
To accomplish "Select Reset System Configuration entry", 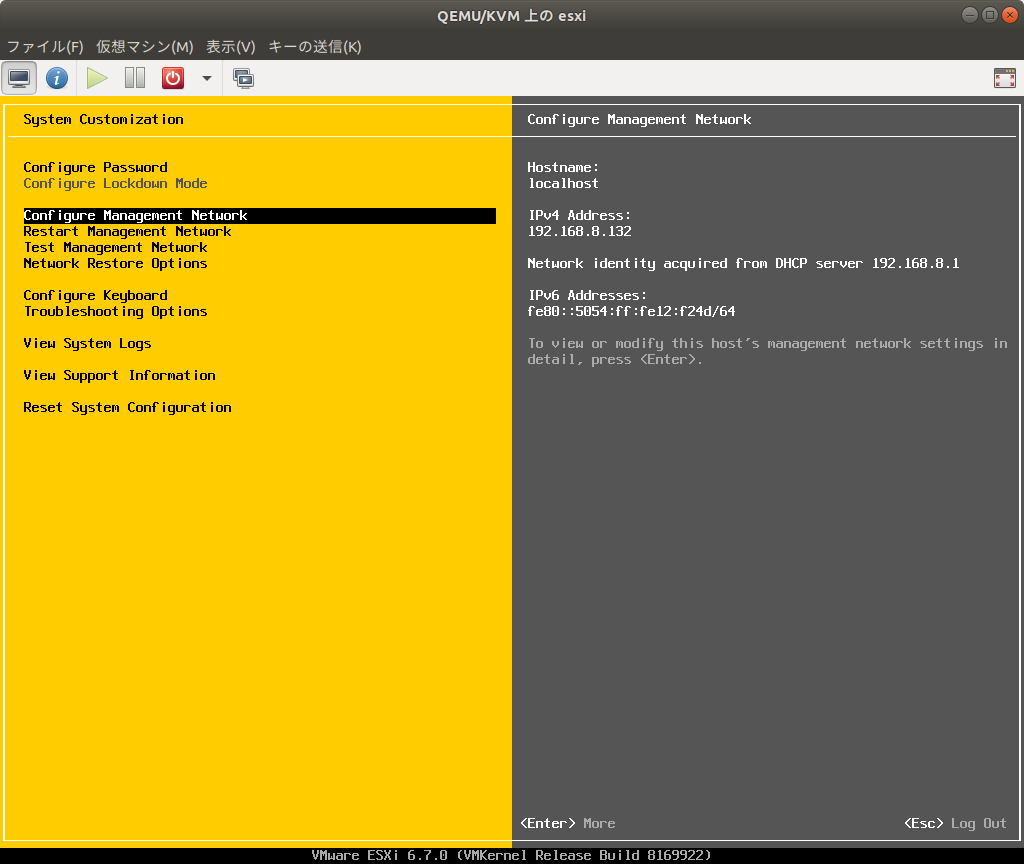I will (127, 408).
